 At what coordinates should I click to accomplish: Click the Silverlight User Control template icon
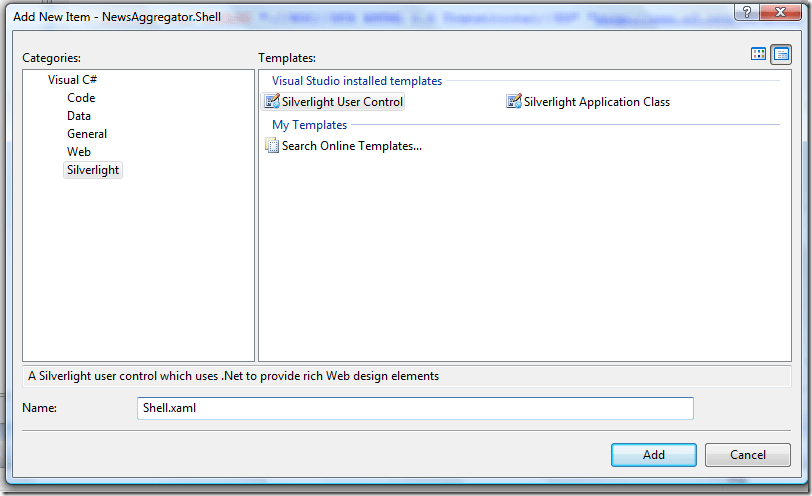pos(272,101)
